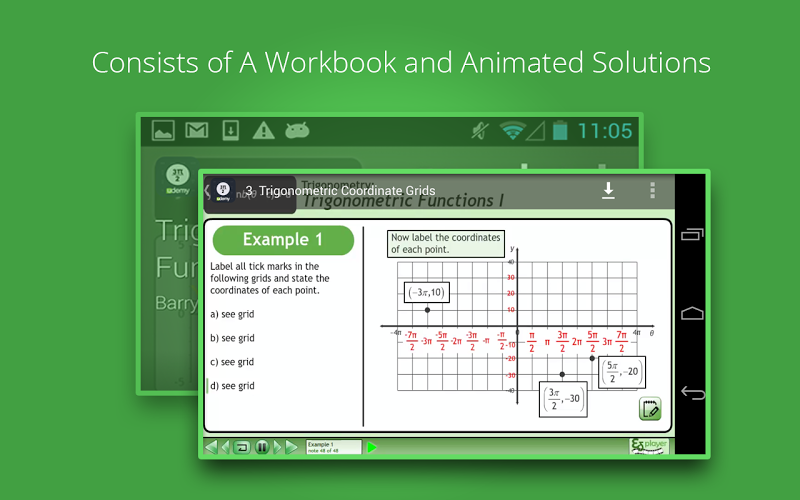Click the '3. Trigonometric Coordinate Grids' title

tap(340, 191)
